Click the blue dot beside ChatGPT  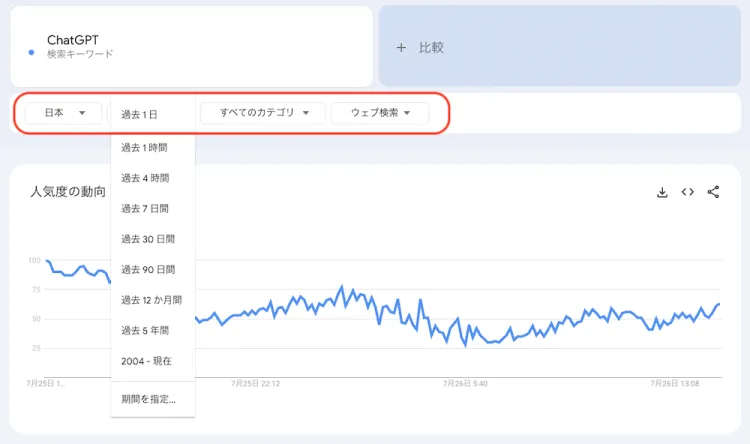pyautogui.click(x=32, y=53)
